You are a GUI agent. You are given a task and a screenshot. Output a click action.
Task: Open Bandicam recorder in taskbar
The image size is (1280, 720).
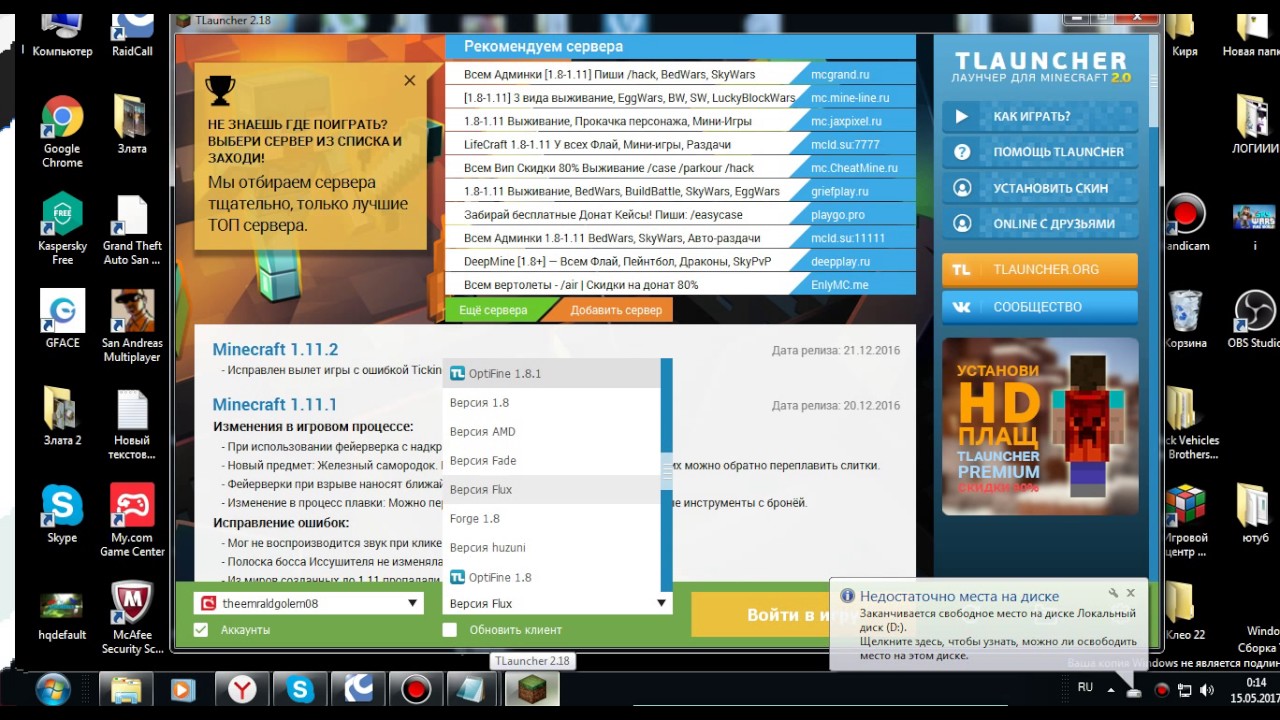click(416, 690)
